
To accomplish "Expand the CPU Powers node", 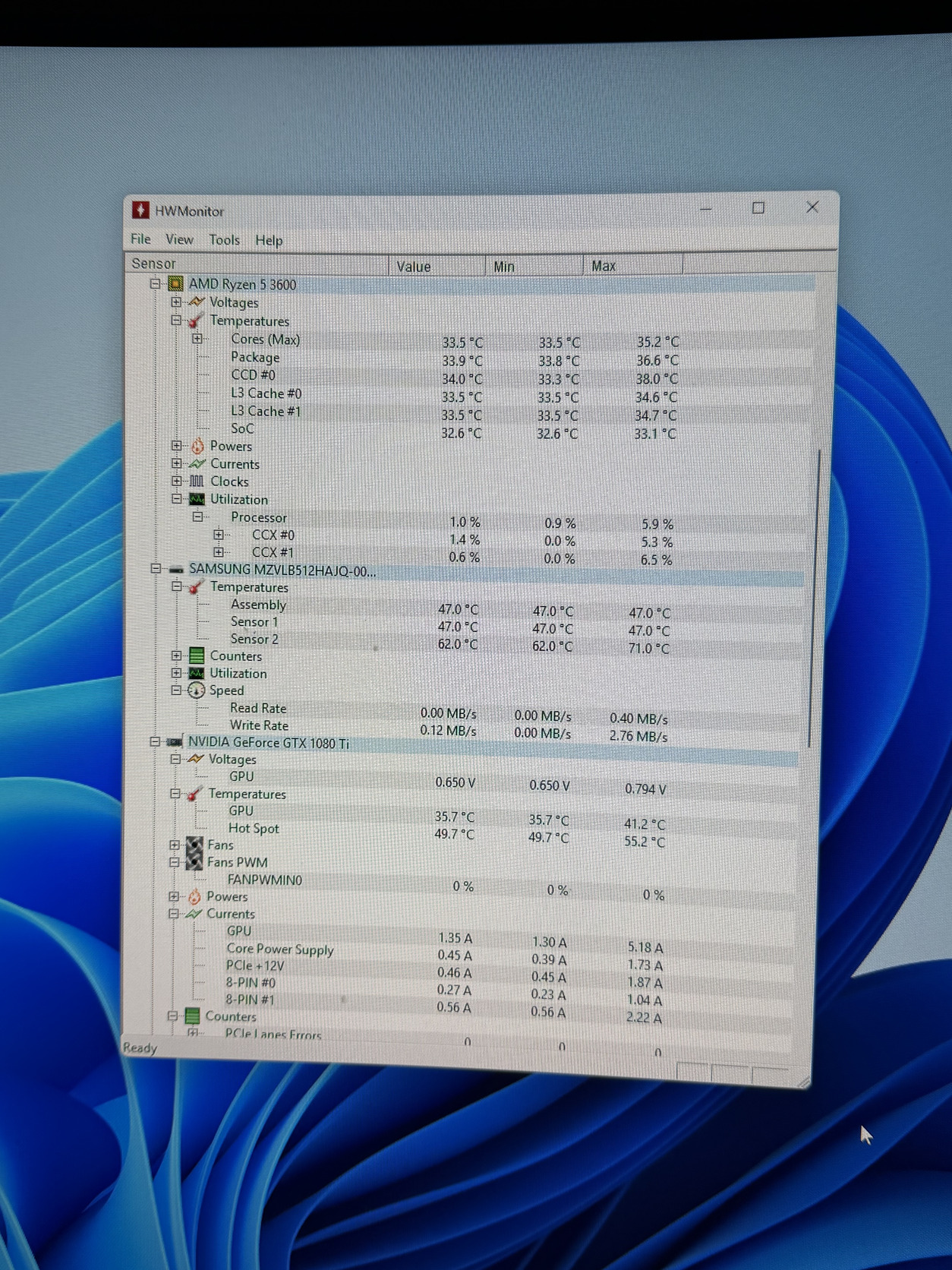I will [176, 446].
